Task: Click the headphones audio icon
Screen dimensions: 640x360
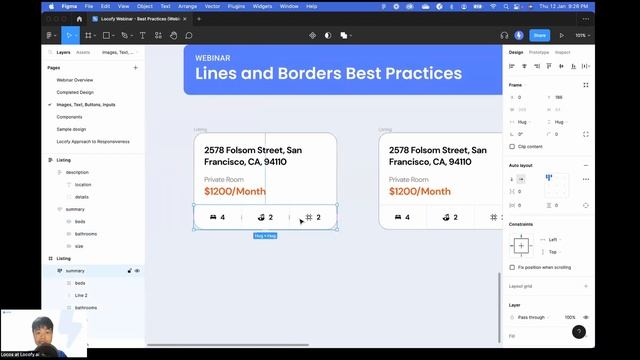Action: coord(504,36)
